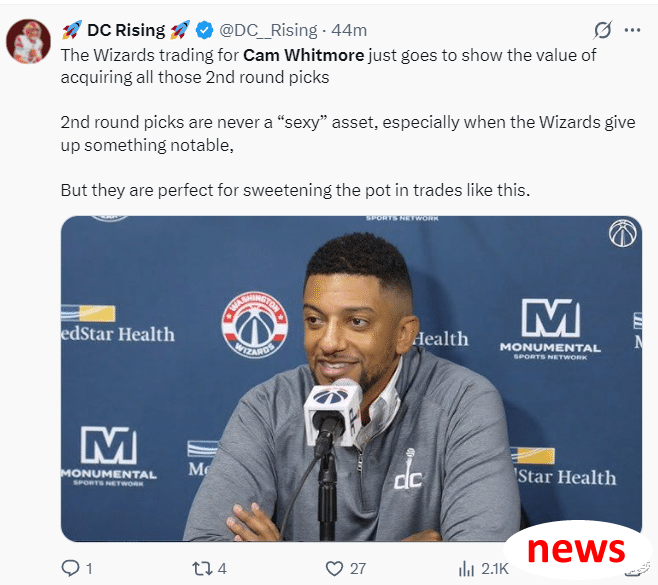This screenshot has height=585, width=658.
Task: Click the reply speech bubble icon
Action: click(70, 568)
